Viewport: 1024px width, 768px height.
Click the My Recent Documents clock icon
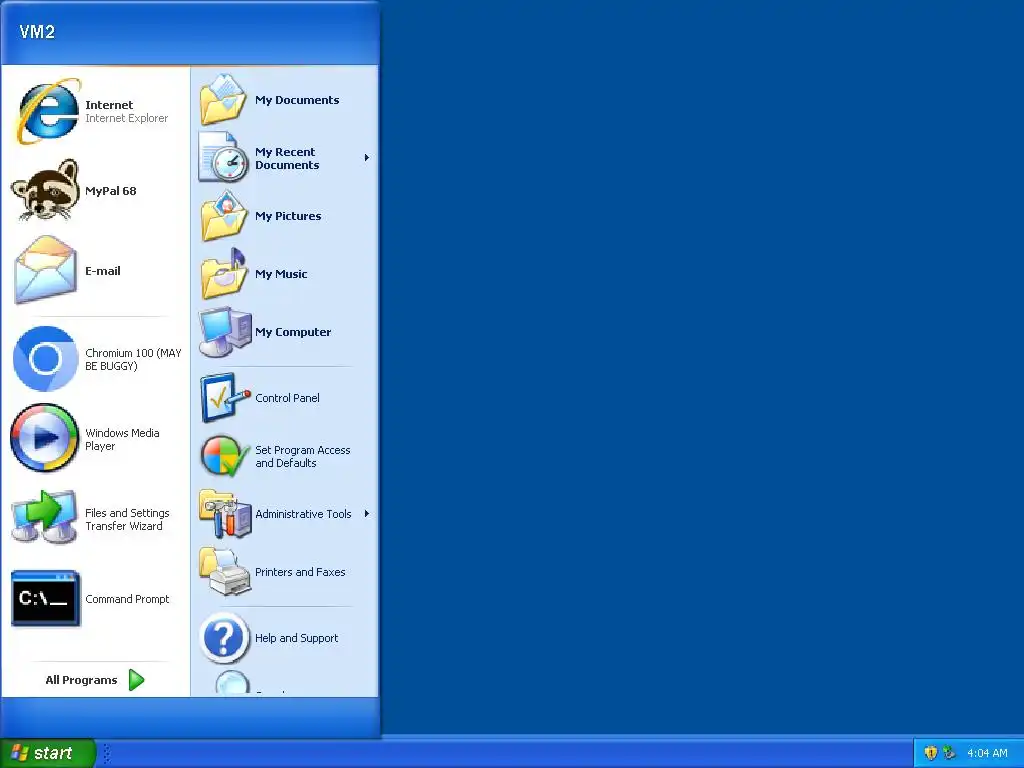[x=223, y=157]
